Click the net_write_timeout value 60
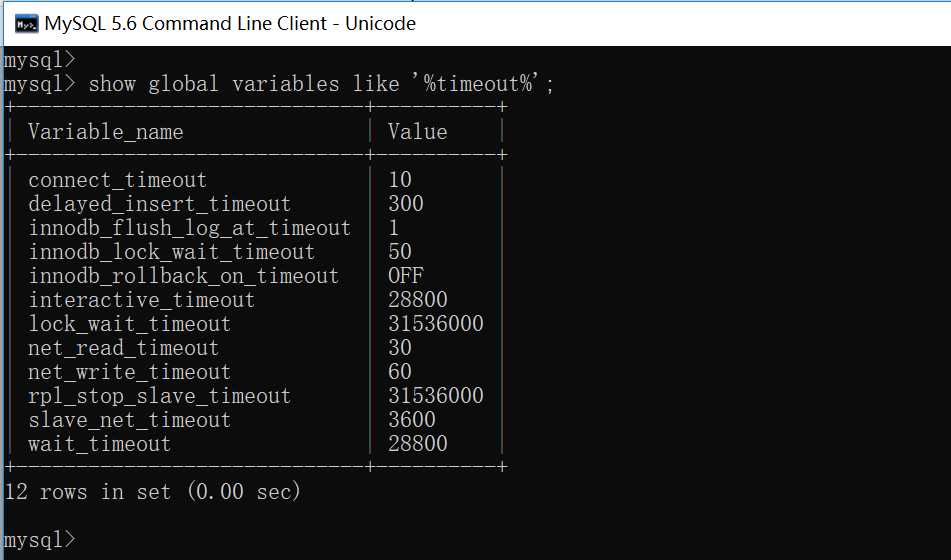The image size is (951, 560). [400, 371]
